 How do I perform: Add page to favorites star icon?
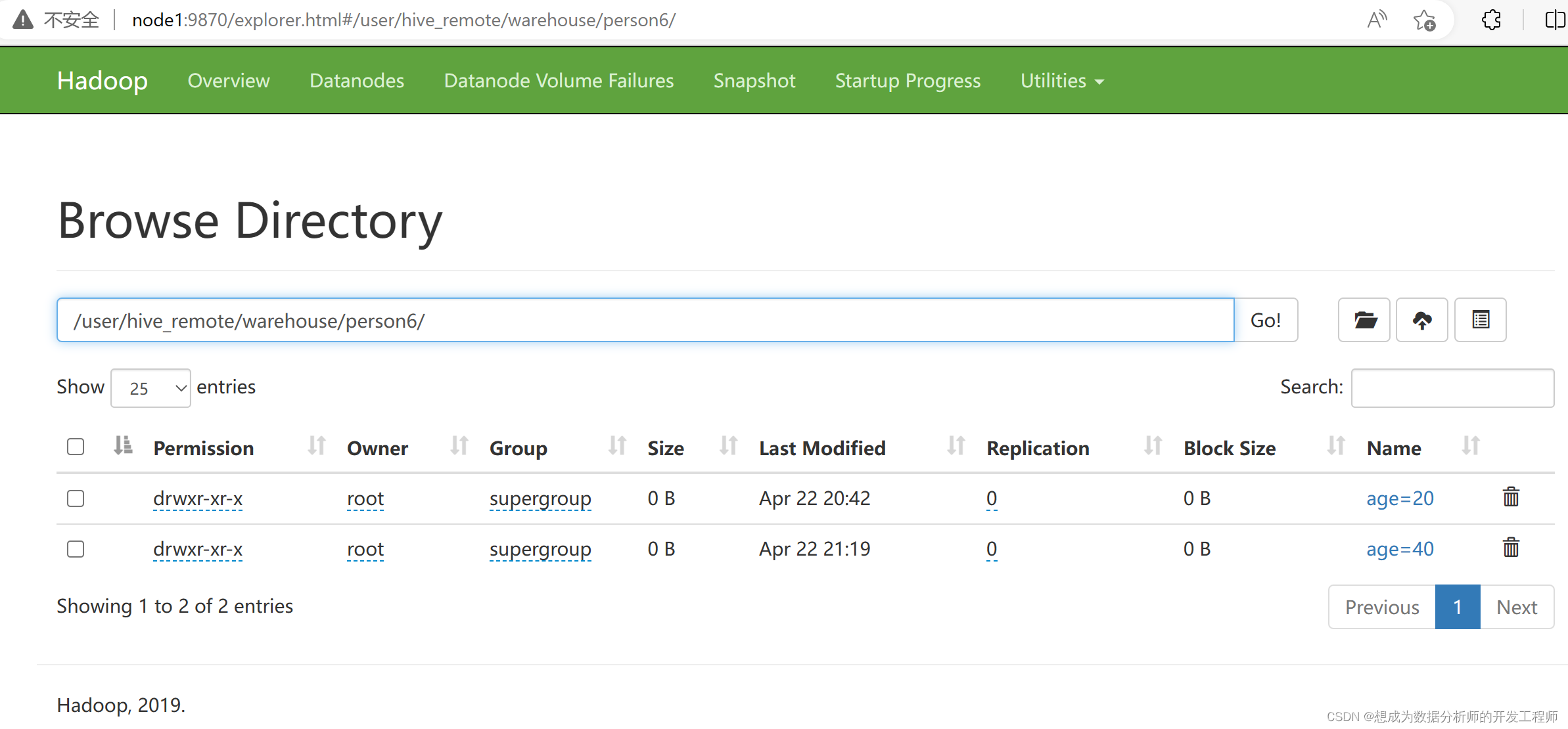click(1424, 20)
